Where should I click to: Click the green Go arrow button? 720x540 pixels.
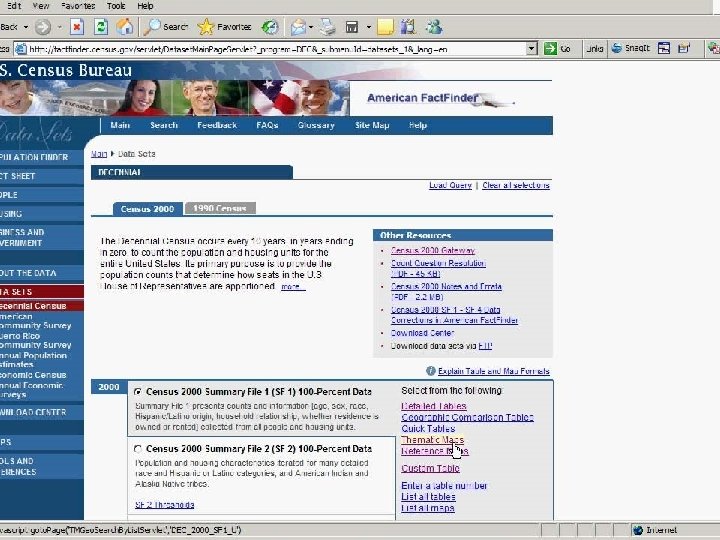550,48
